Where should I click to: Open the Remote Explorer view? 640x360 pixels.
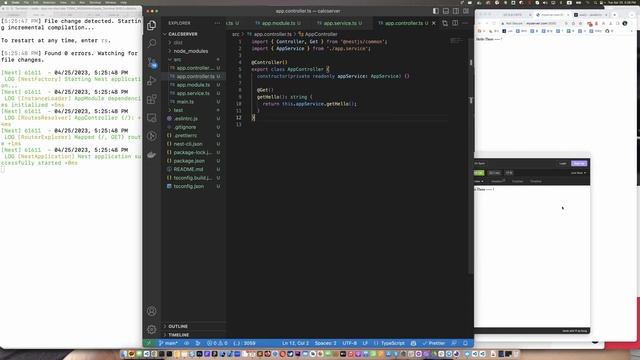(x=151, y=118)
